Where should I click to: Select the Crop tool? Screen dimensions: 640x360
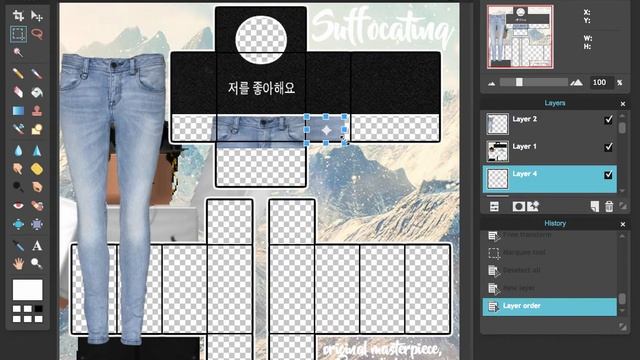pyautogui.click(x=18, y=16)
